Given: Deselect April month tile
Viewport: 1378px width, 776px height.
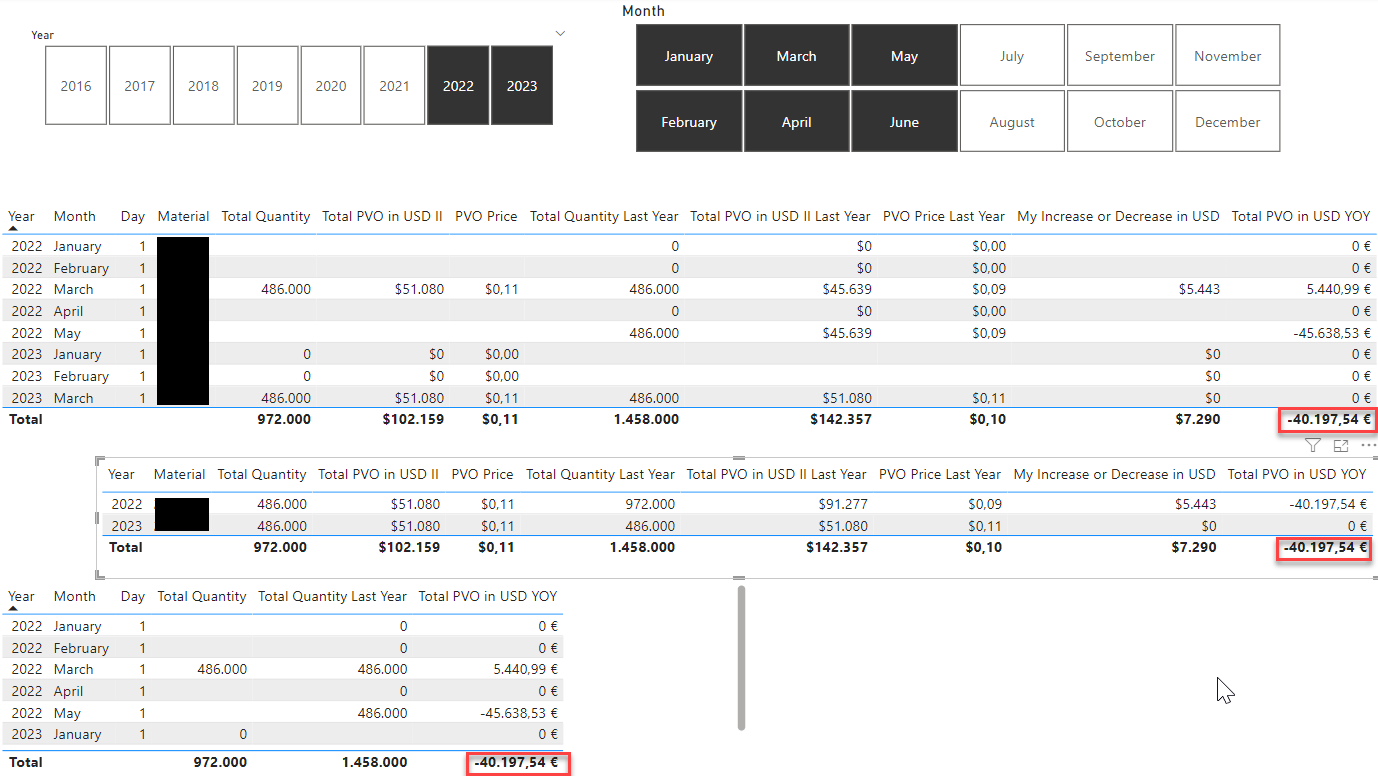Looking at the screenshot, I should click(796, 122).
